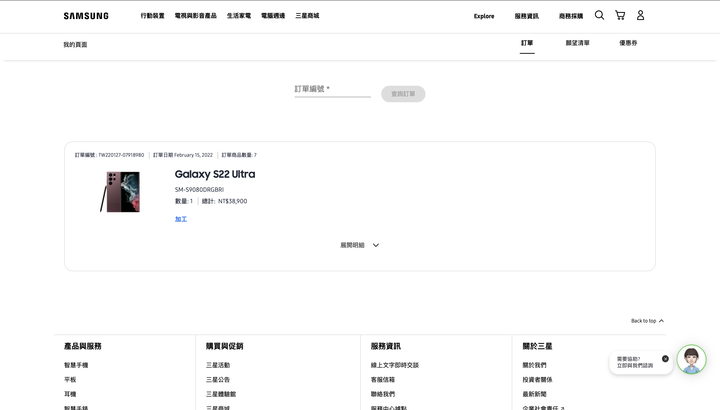Click the order date February 15, 2022
720x410 pixels.
[x=193, y=155]
